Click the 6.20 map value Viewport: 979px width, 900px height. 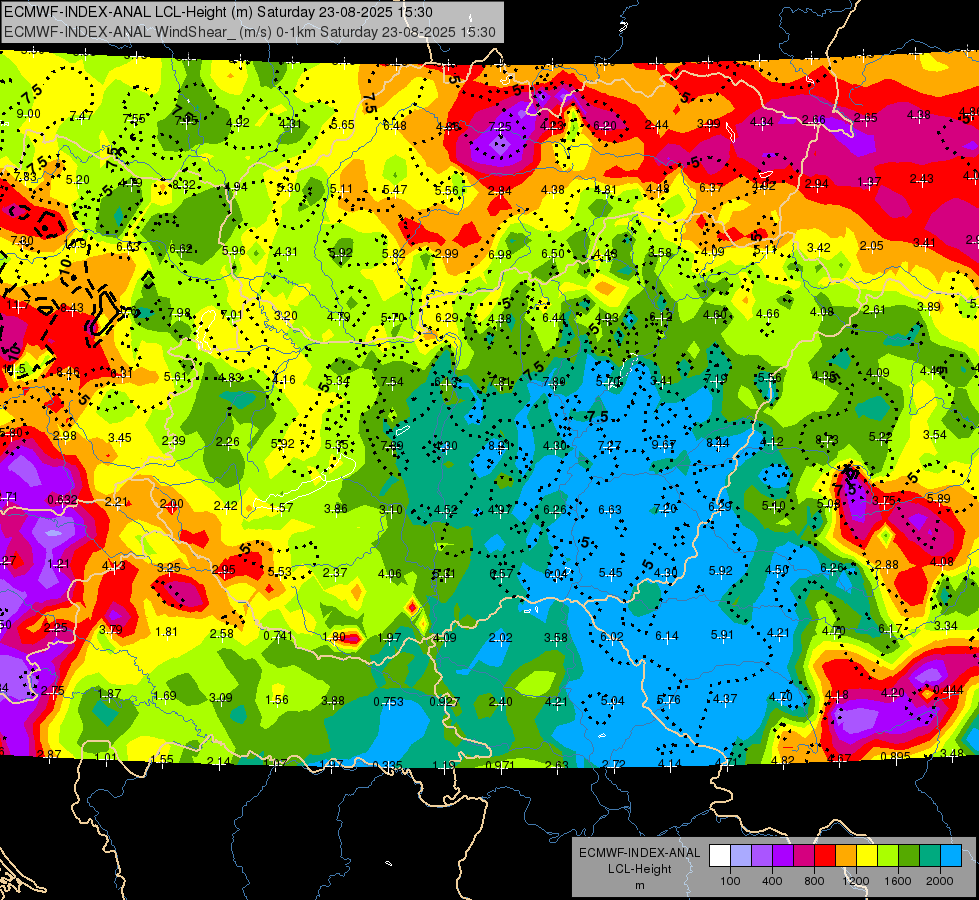click(604, 126)
